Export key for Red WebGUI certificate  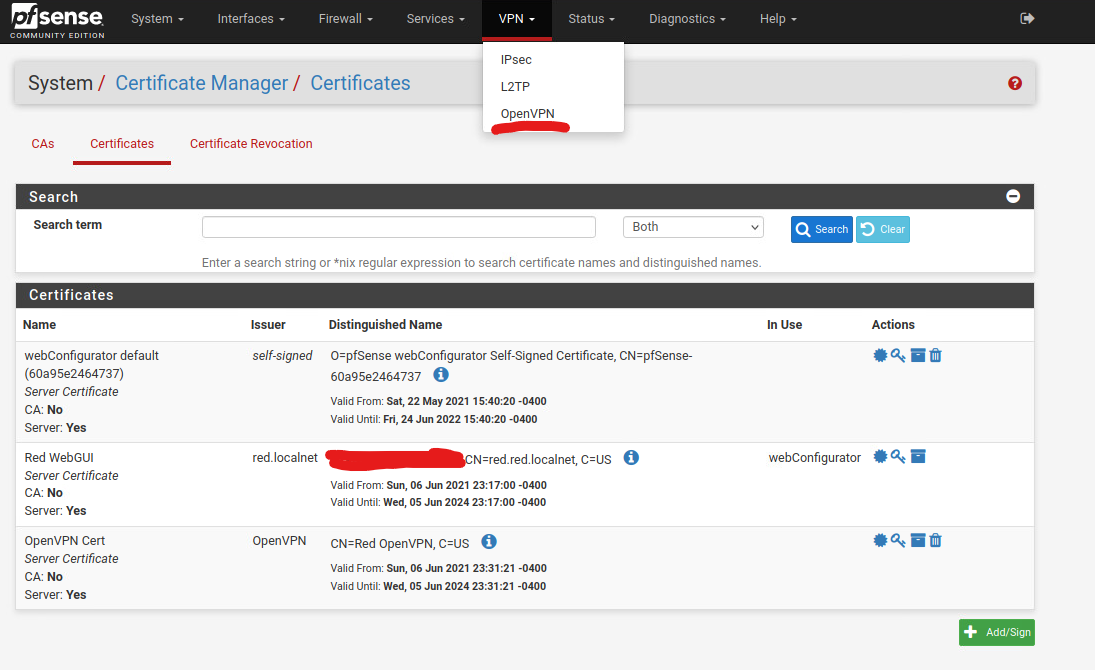(898, 456)
